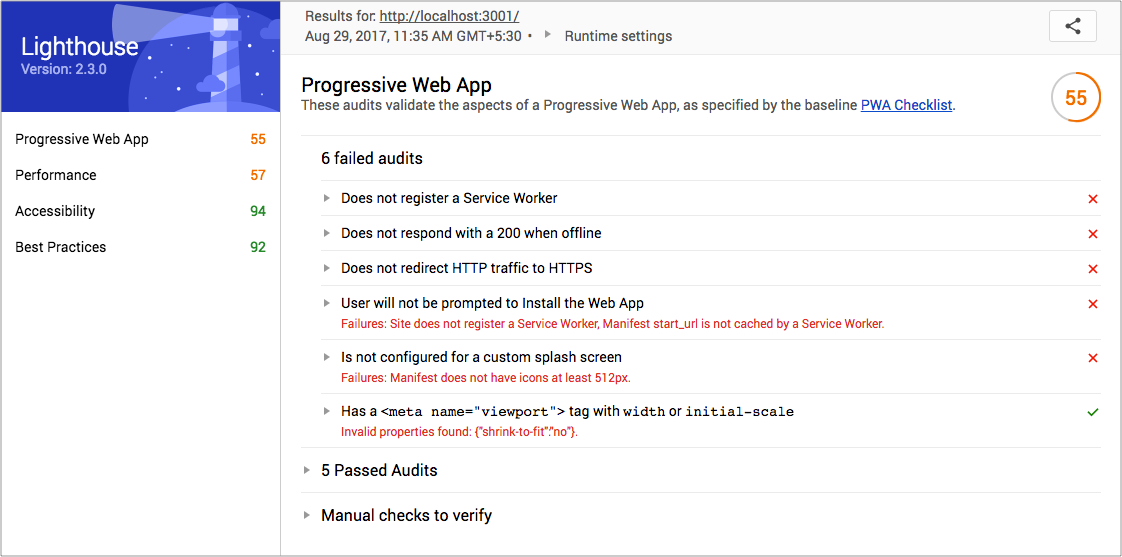Image resolution: width=1122 pixels, height=557 pixels.
Task: Click green checkmark on viewport meta audit
Action: pos(1093,412)
